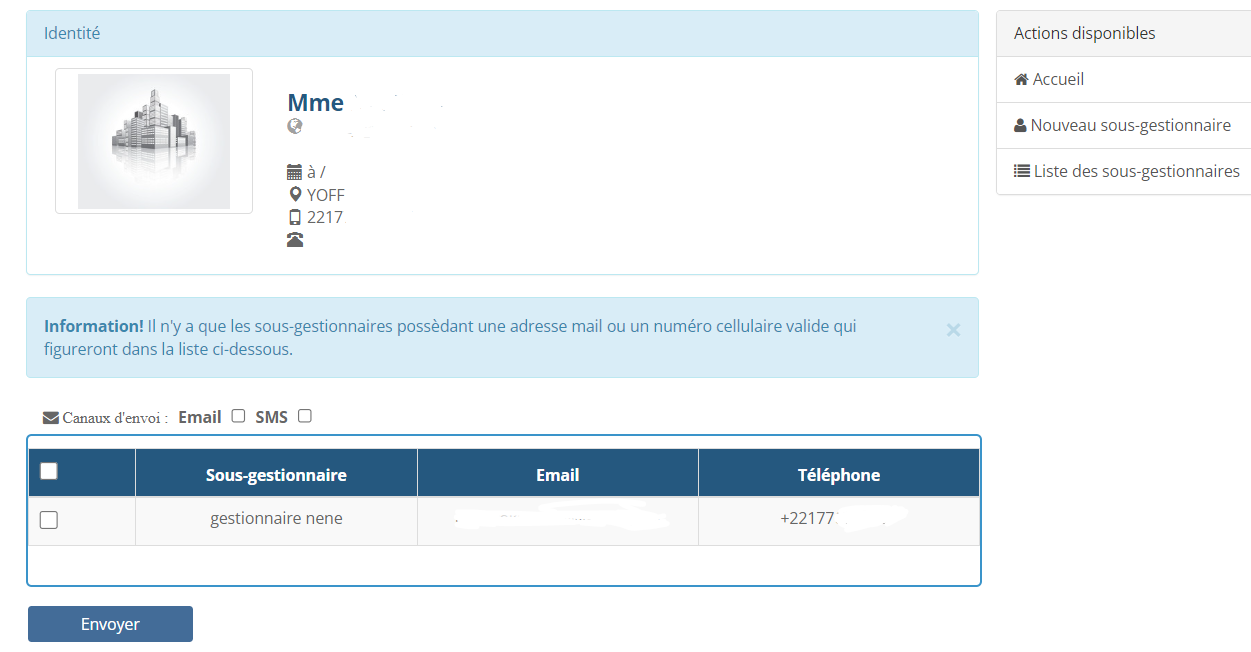
Task: Click the list icon for Liste des sous-gestionnaires
Action: point(1021,171)
